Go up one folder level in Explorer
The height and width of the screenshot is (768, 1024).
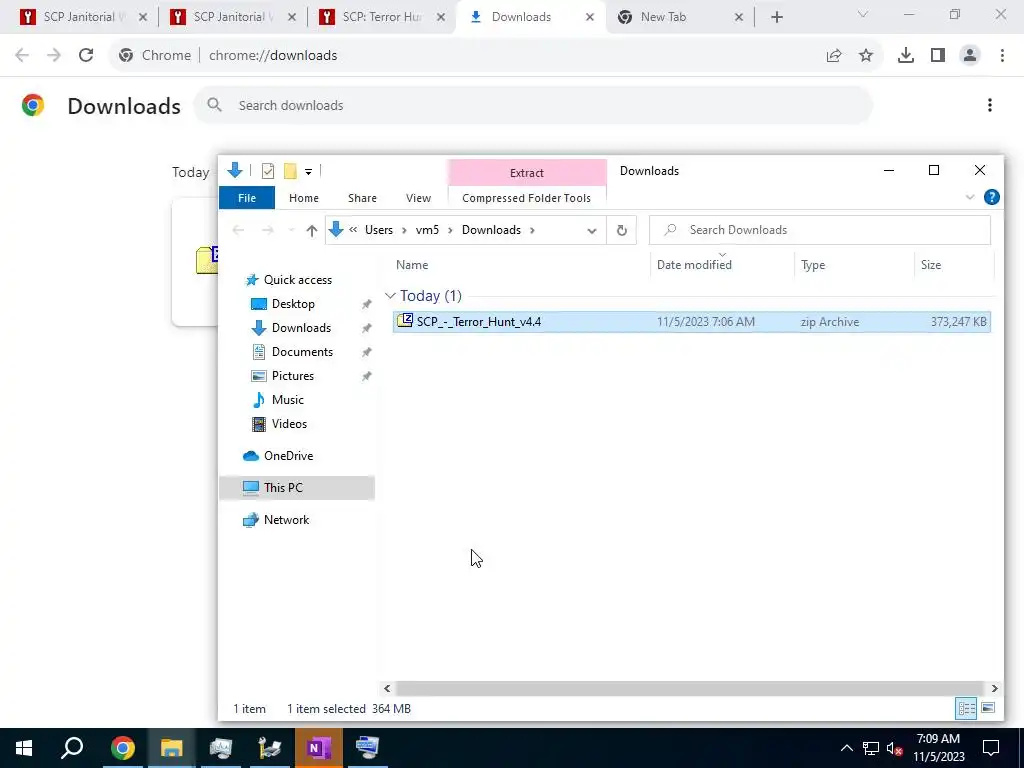click(312, 230)
